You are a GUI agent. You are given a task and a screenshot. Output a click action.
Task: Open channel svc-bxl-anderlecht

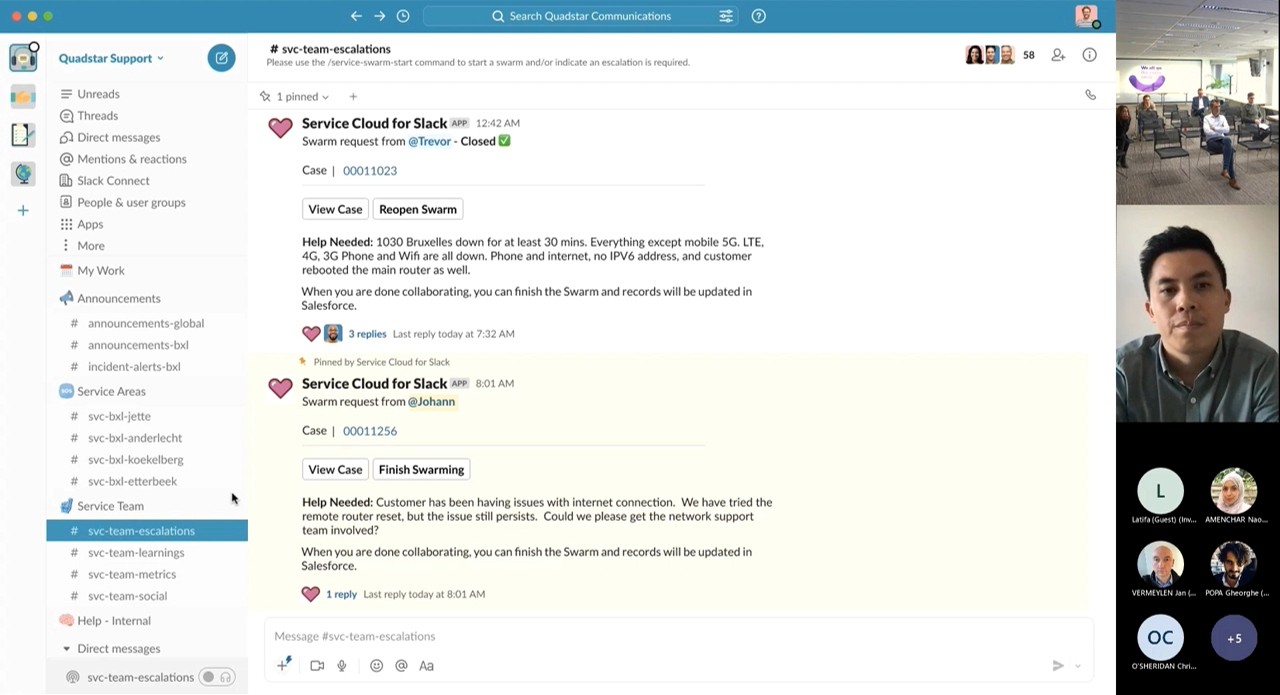tap(135, 438)
